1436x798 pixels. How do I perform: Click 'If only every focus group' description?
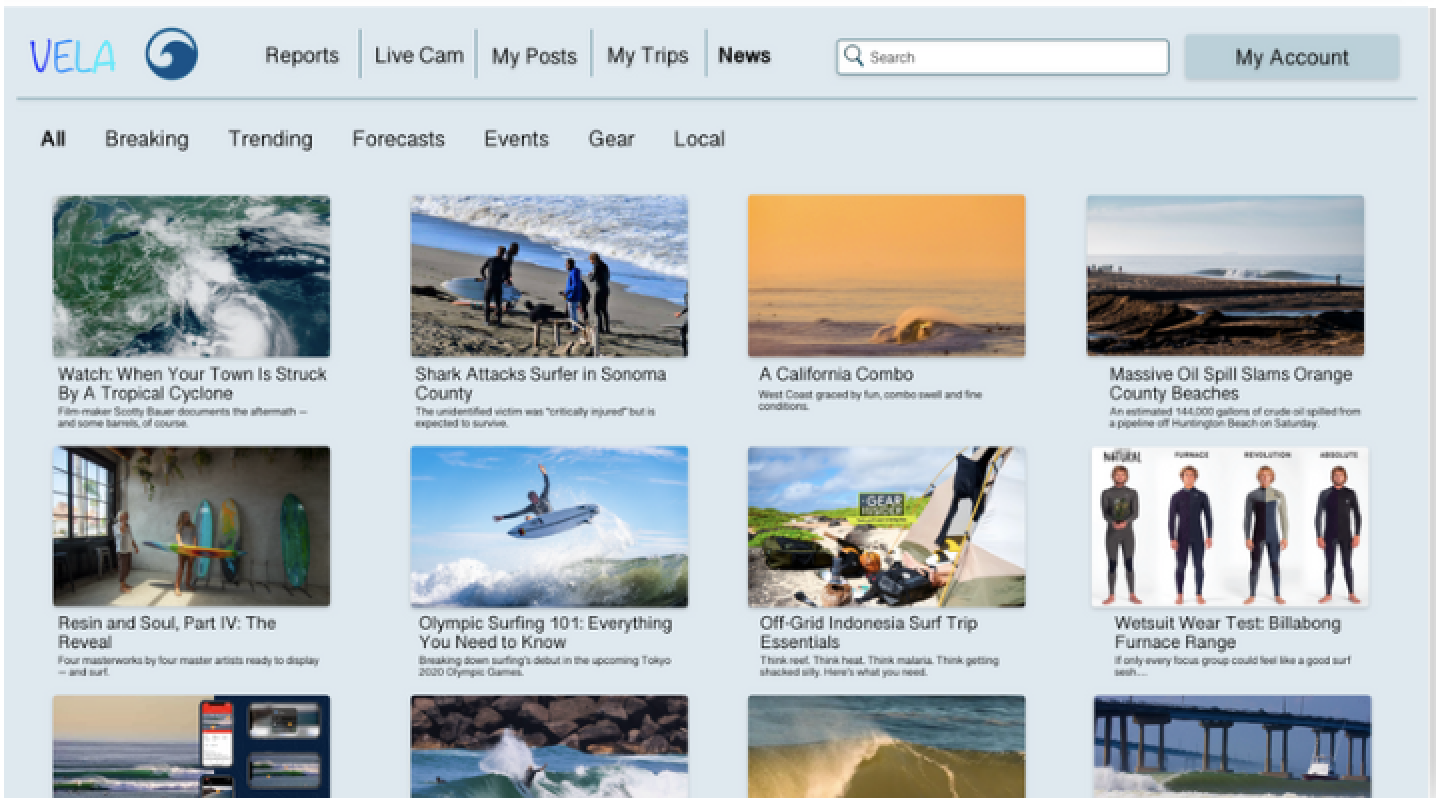click(x=1235, y=666)
